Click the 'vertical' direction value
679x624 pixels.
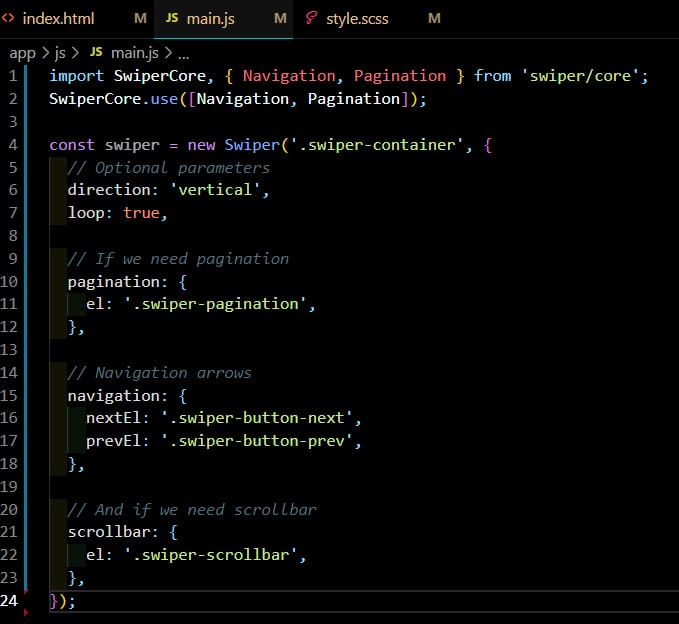pyautogui.click(x=215, y=190)
